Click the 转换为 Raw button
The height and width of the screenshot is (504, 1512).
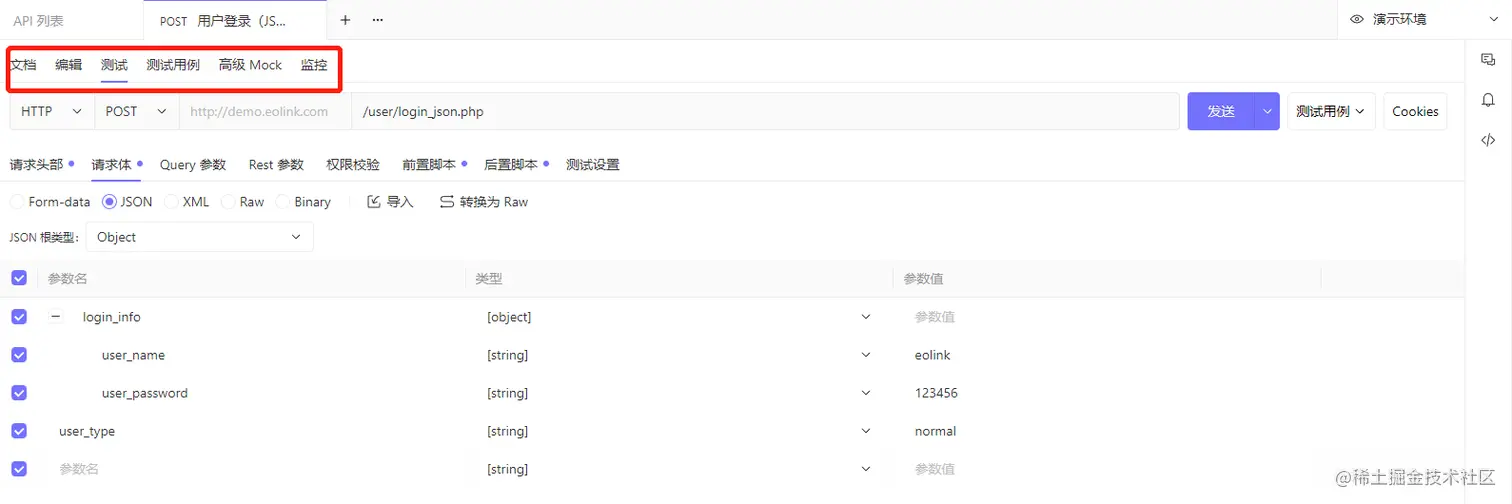pyautogui.click(x=484, y=202)
